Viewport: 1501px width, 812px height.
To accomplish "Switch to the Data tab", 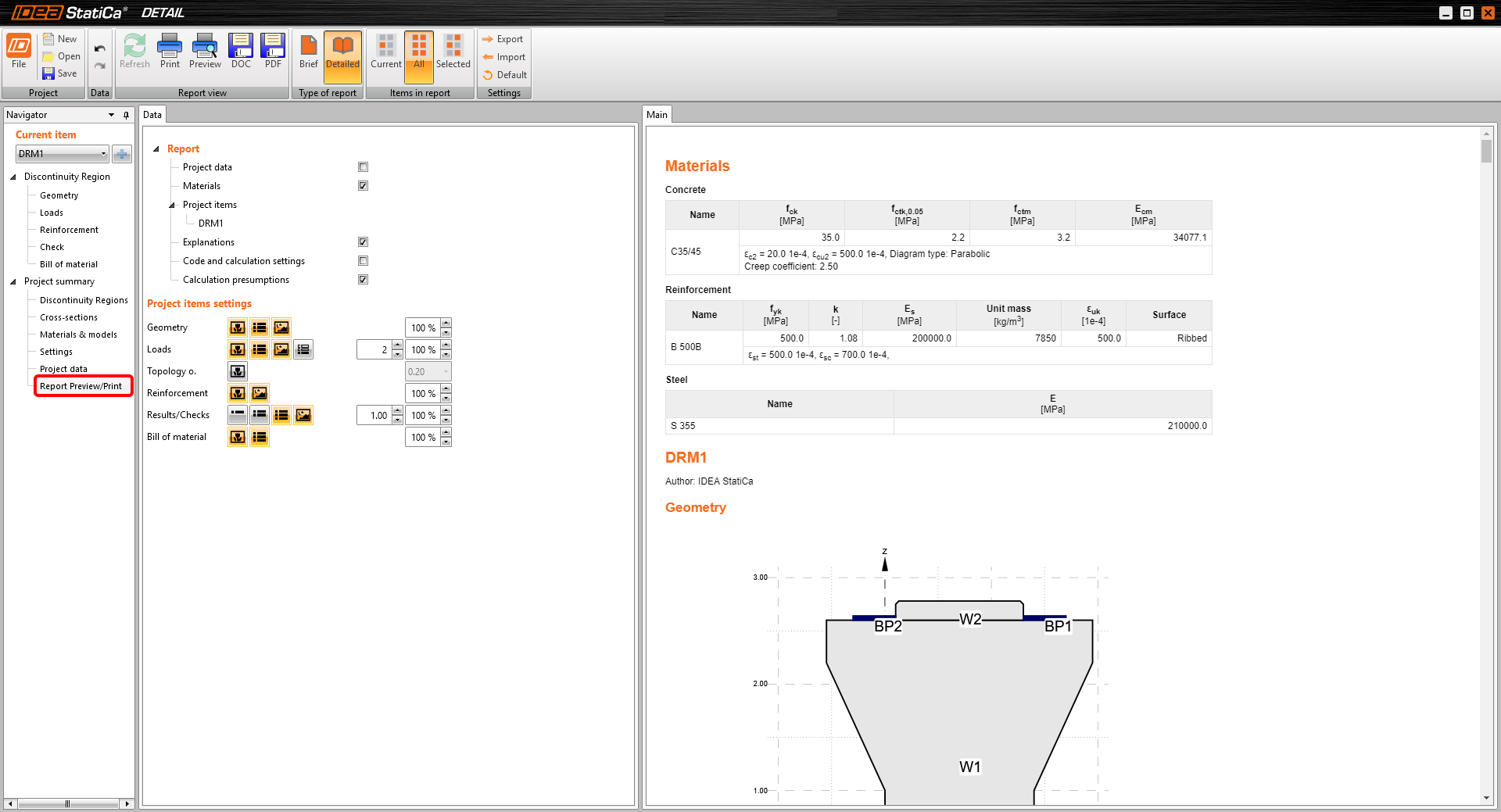I will coord(152,115).
